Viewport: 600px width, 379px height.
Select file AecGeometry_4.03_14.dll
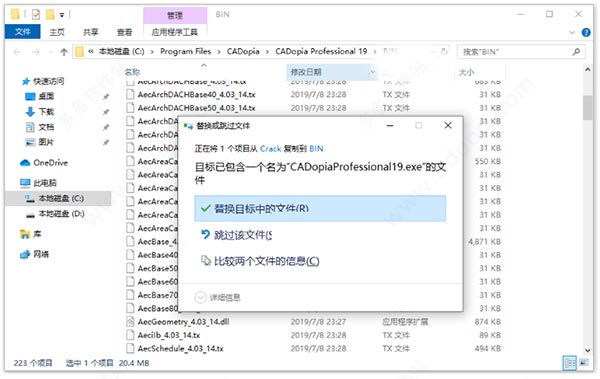point(183,322)
